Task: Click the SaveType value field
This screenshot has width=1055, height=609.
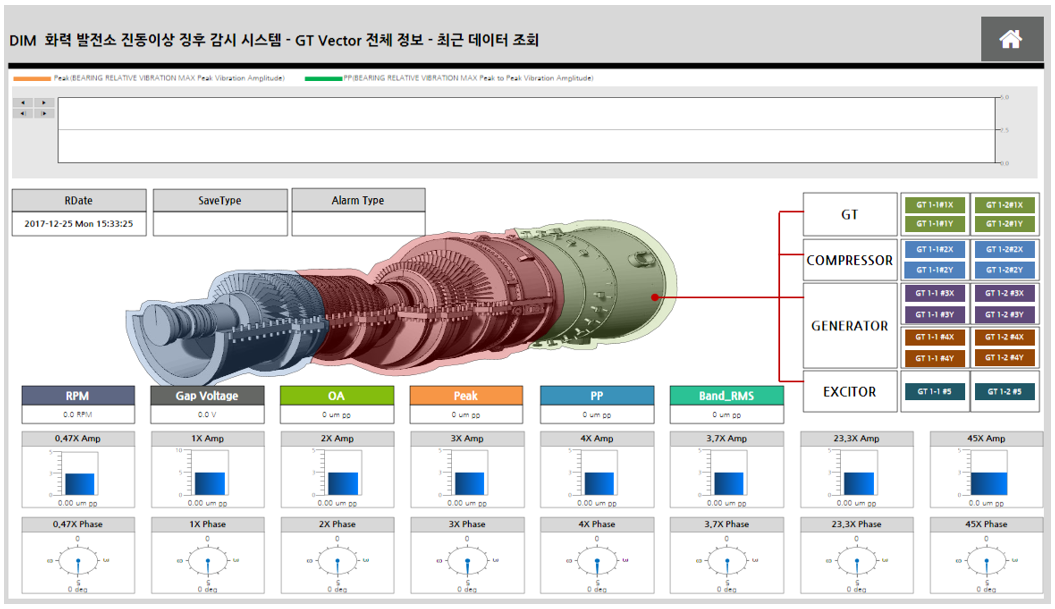Action: tap(220, 223)
